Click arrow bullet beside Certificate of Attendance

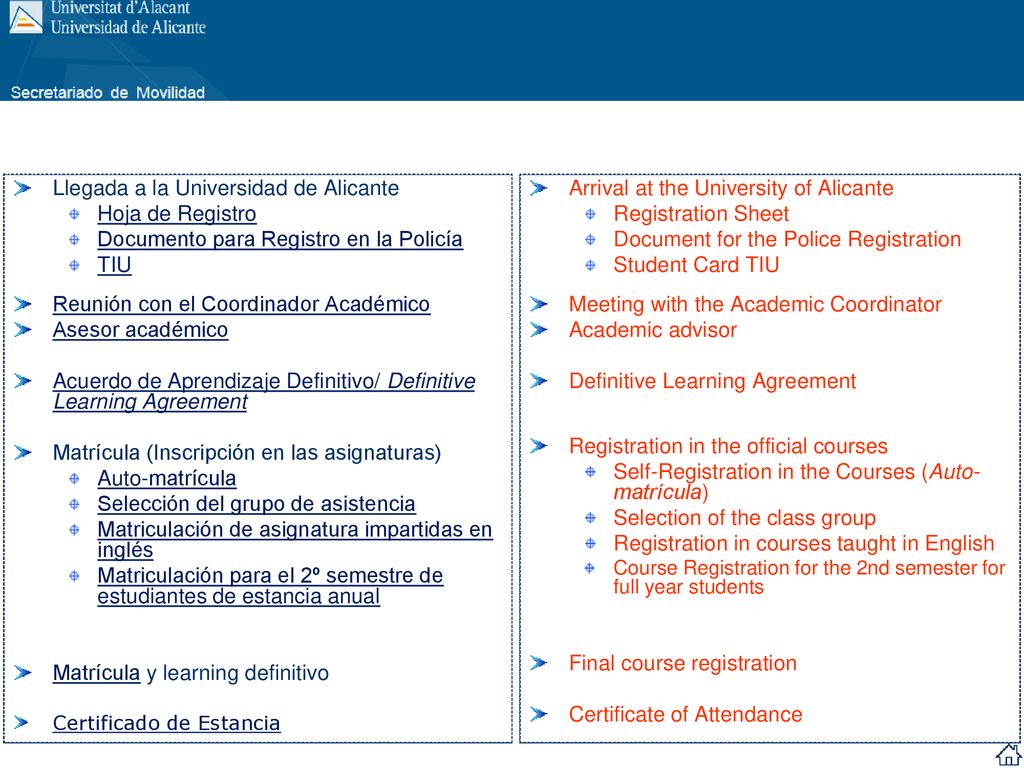point(539,714)
